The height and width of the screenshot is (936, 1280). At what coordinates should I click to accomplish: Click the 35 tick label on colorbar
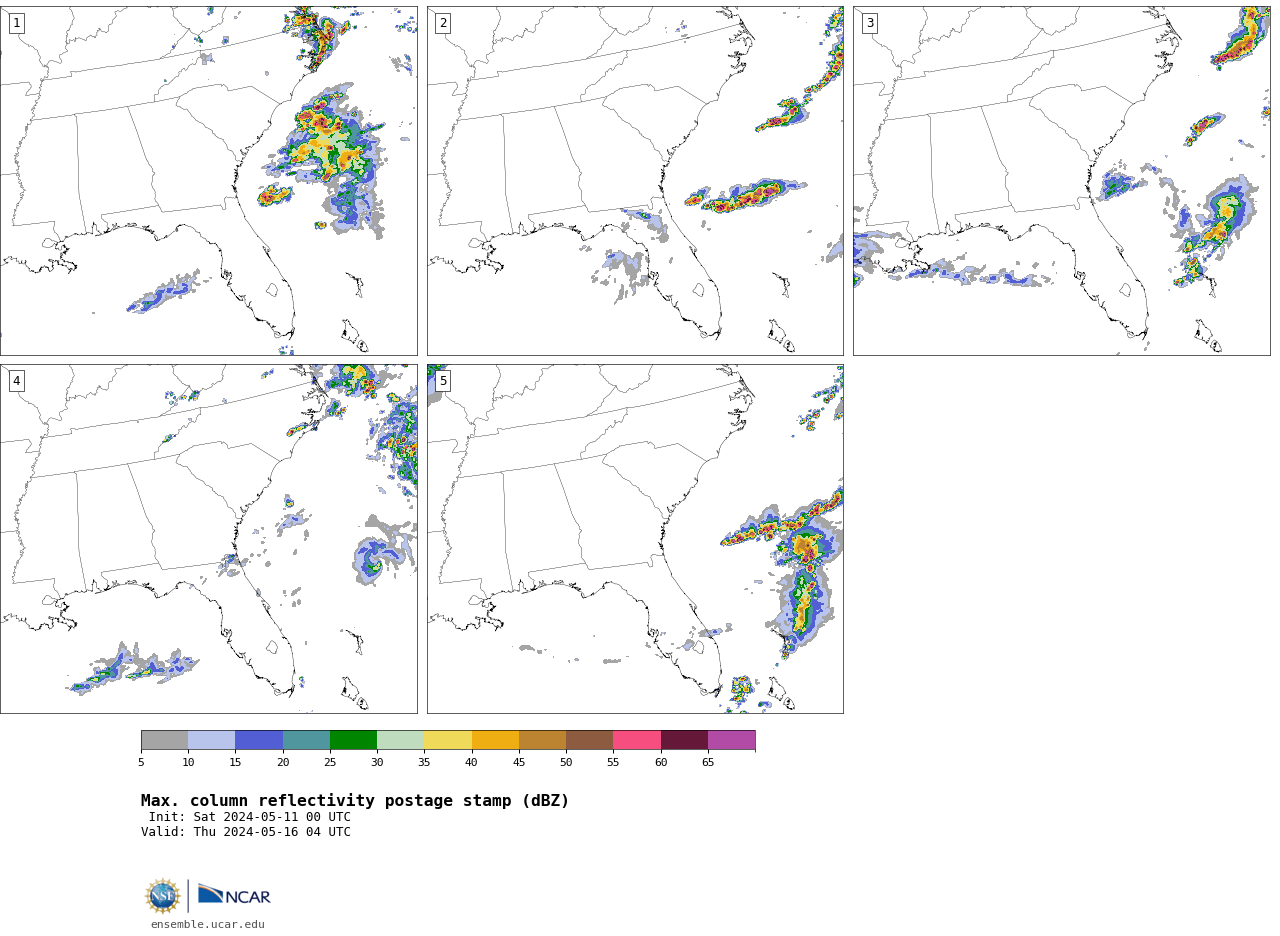point(424,763)
